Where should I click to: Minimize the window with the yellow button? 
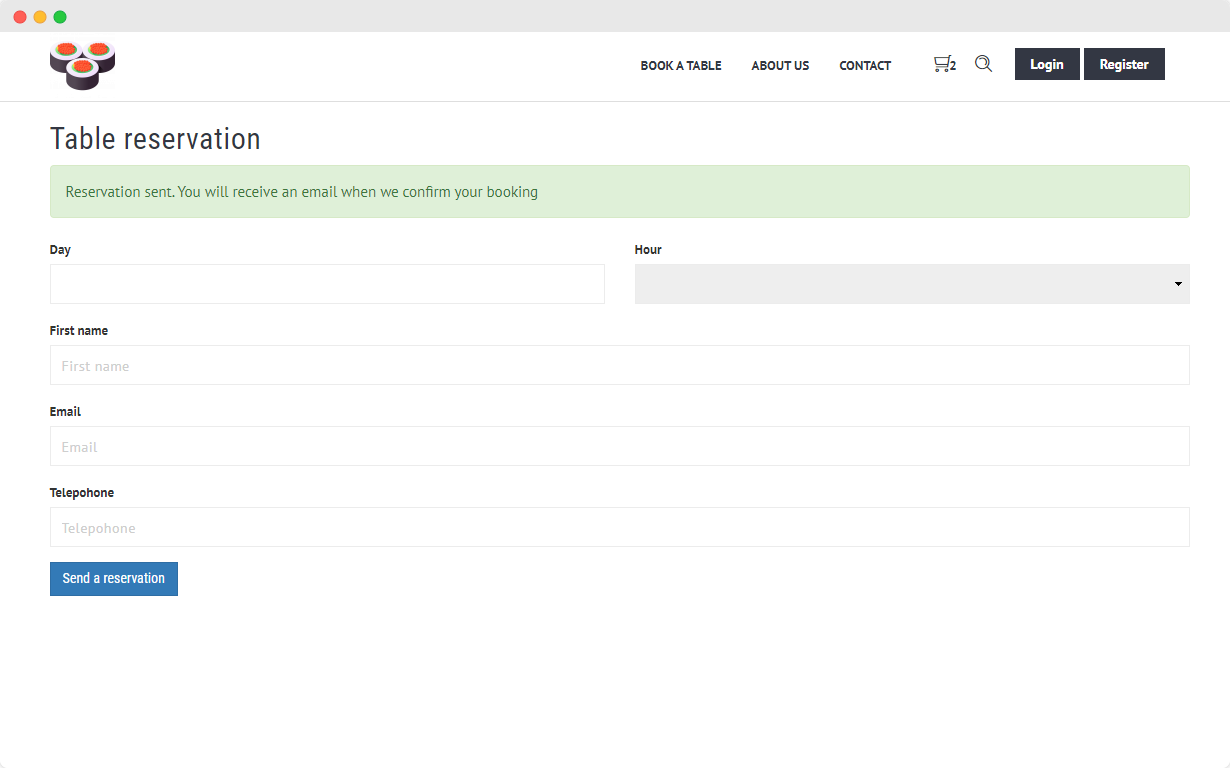40,17
